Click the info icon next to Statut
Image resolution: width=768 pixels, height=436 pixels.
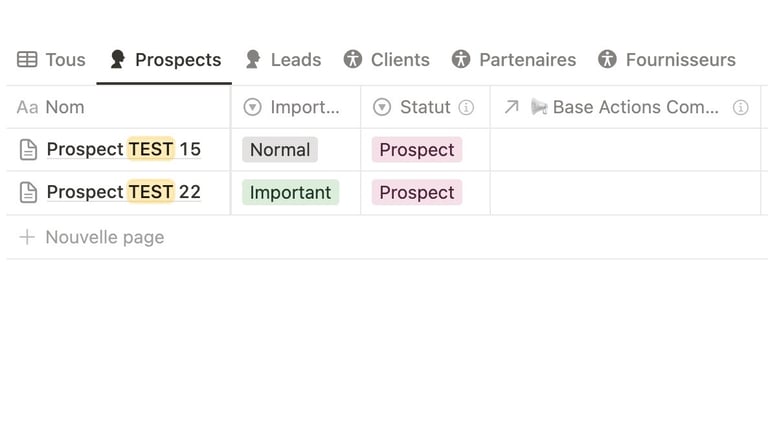click(x=466, y=107)
